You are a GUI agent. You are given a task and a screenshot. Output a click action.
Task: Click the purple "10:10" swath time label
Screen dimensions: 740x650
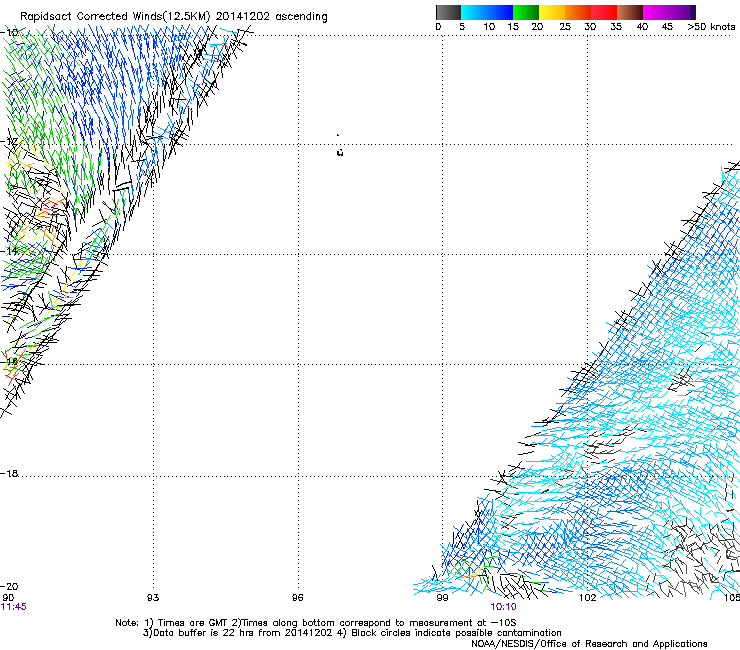[504, 607]
